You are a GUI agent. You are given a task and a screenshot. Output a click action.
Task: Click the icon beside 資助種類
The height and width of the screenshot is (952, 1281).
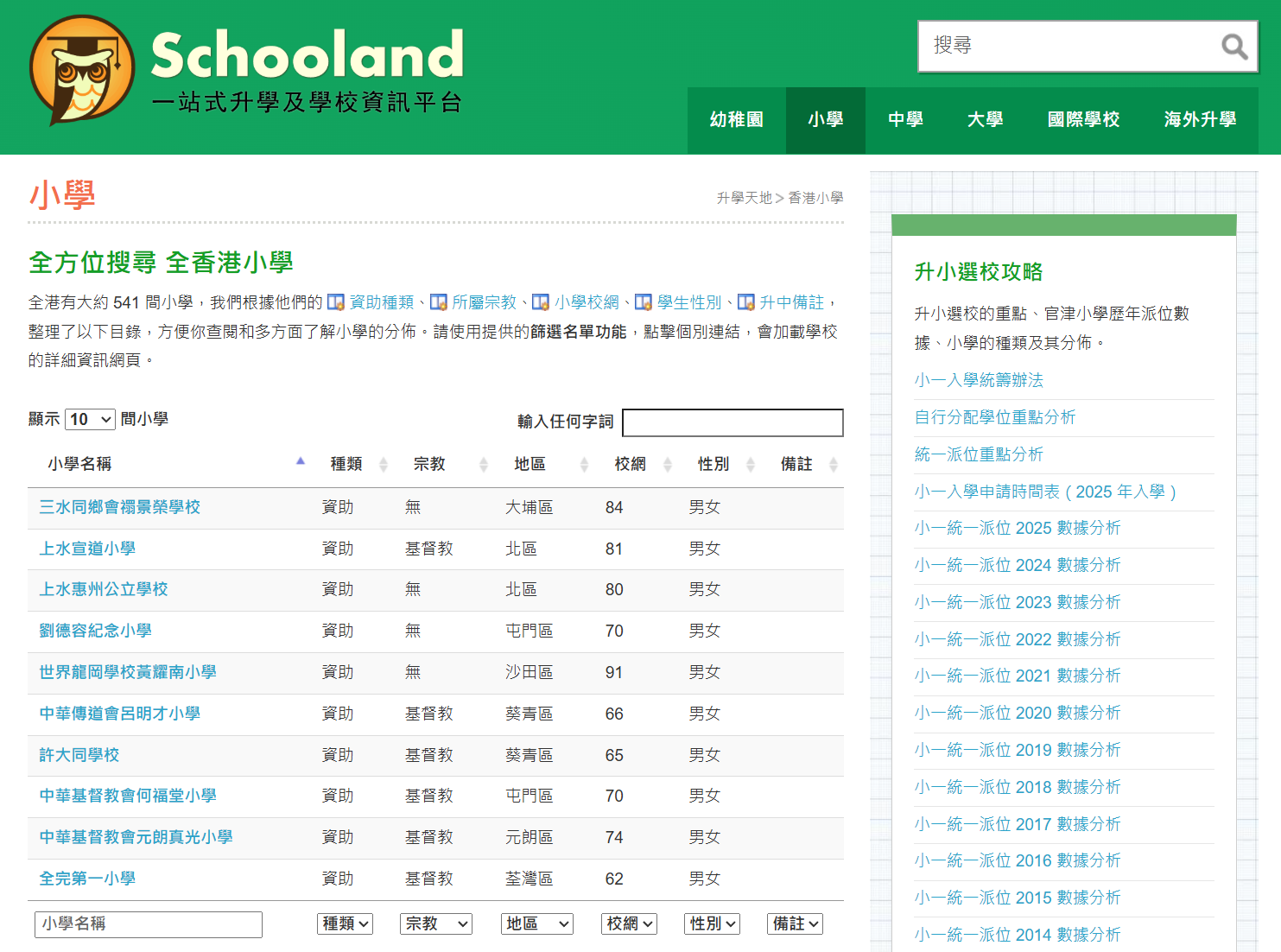[335, 302]
